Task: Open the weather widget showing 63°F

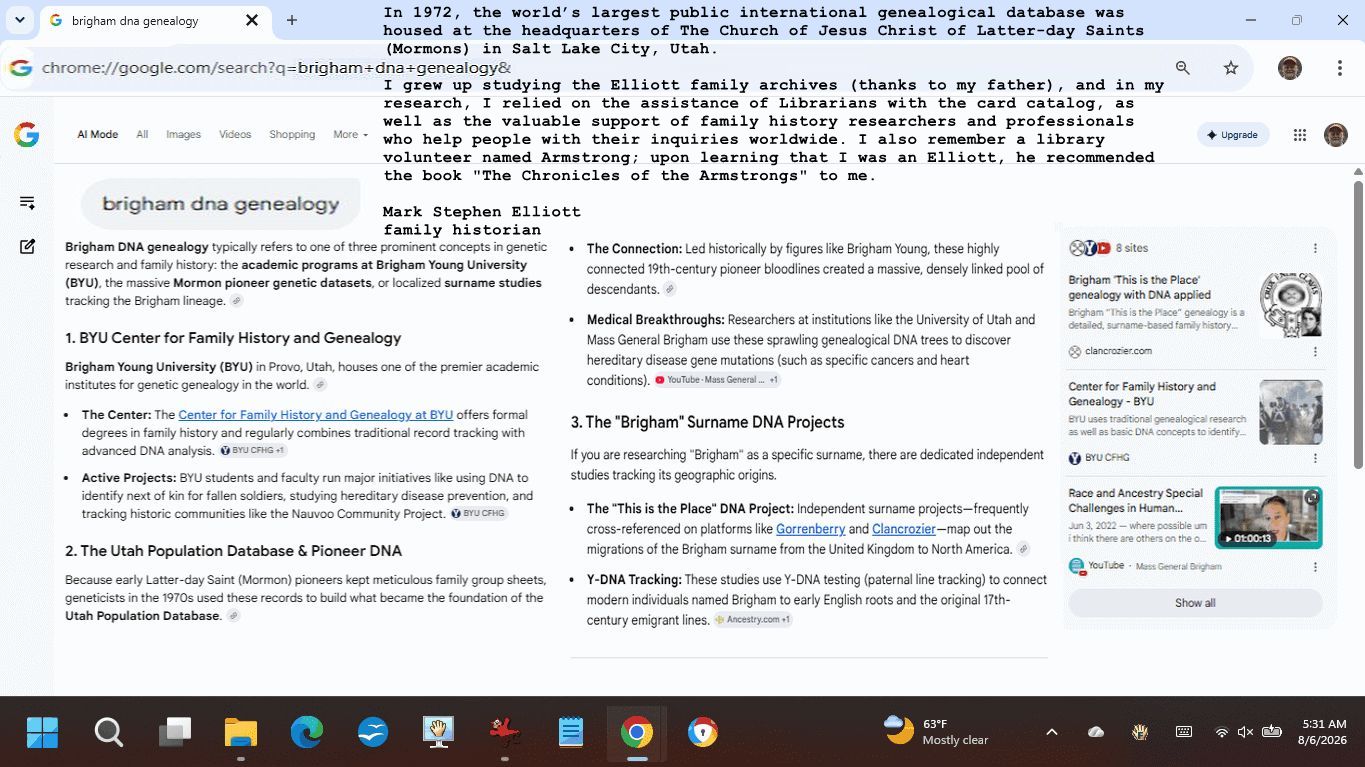Action: [x=937, y=732]
